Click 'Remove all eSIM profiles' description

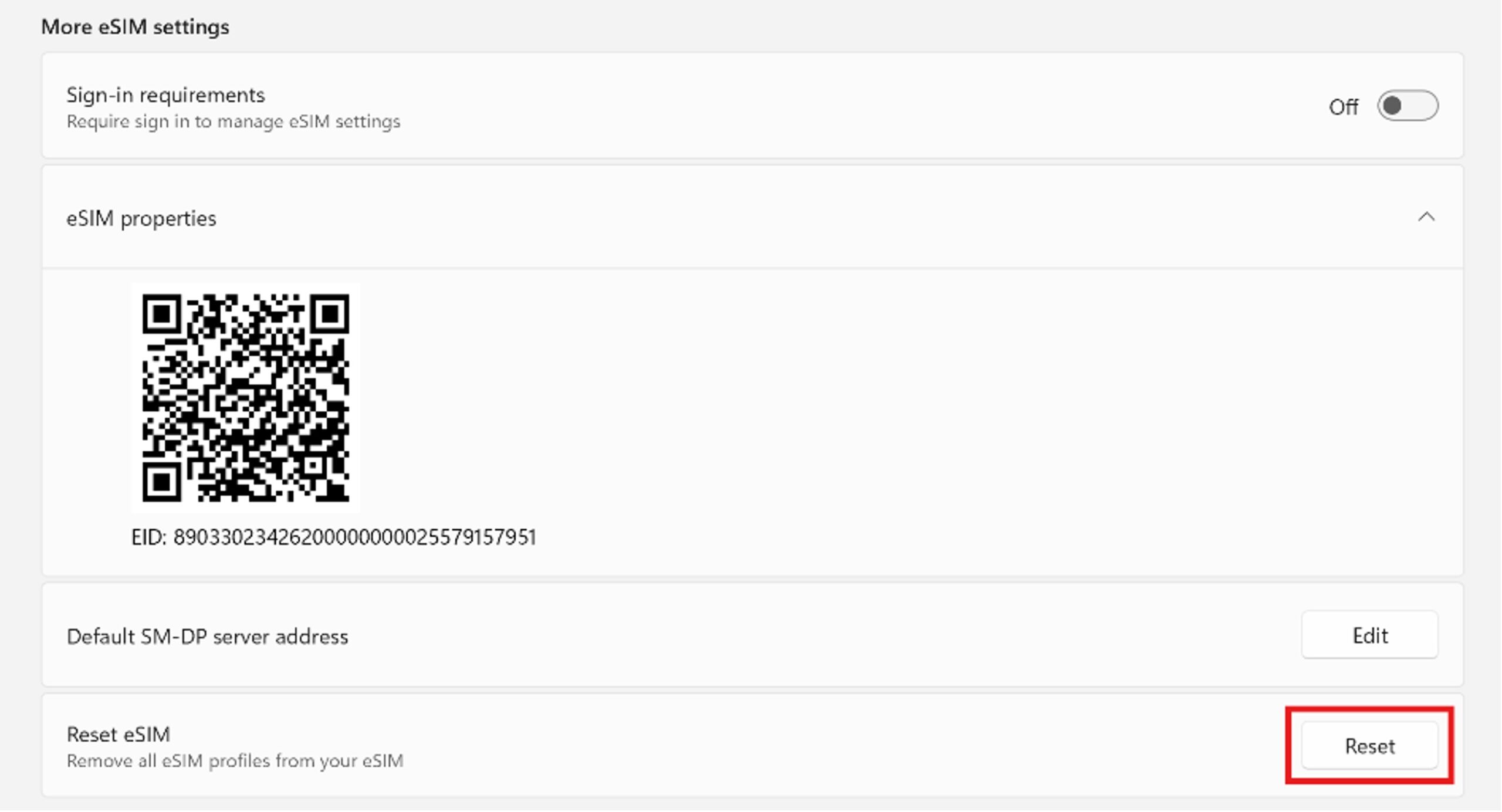[x=235, y=761]
